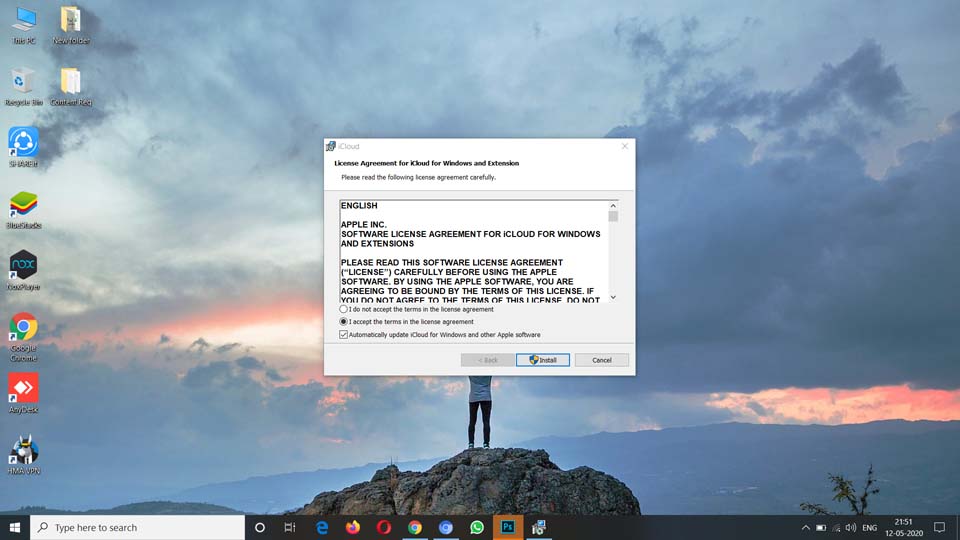Click the iCloud title bar icon
This screenshot has width=960, height=540.
(x=331, y=146)
